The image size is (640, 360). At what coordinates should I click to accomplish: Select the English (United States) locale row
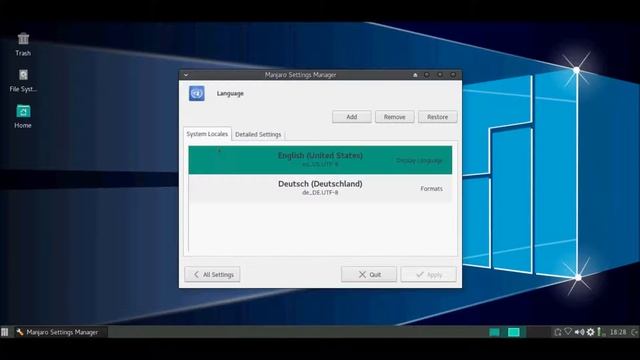click(x=320, y=160)
